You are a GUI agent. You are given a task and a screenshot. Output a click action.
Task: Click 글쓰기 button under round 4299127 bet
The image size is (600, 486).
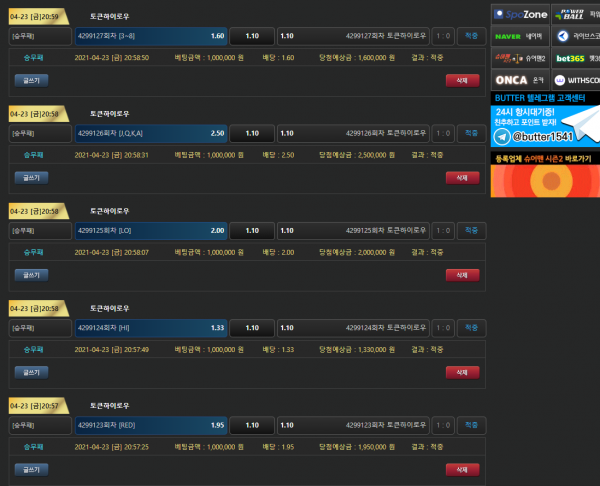click(30, 80)
